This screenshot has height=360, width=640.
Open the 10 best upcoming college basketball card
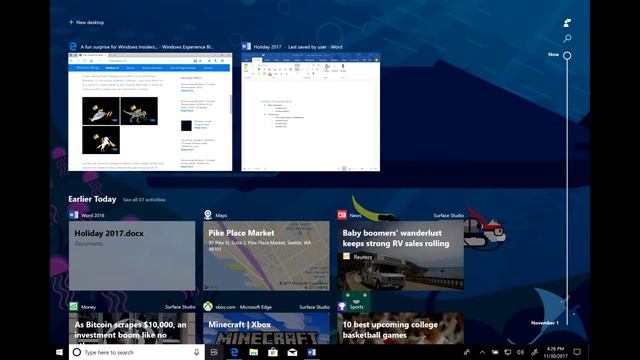(x=400, y=328)
